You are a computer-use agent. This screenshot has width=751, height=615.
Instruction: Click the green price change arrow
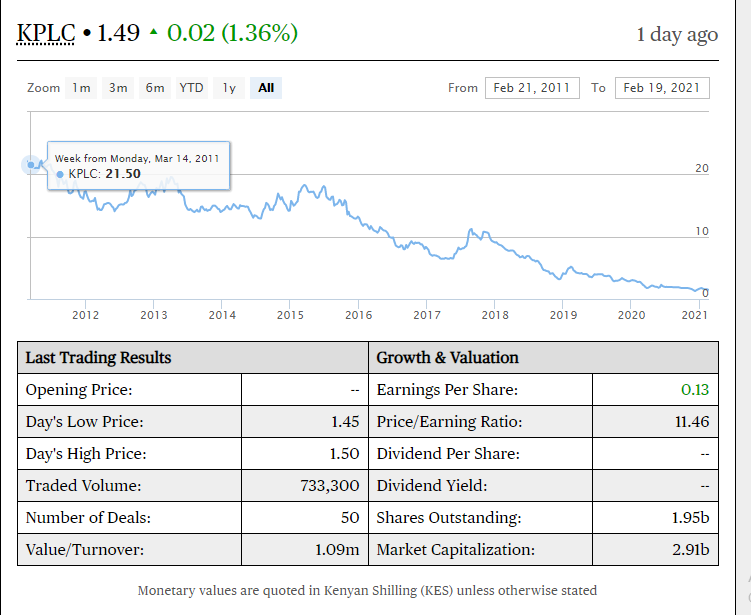pos(153,32)
